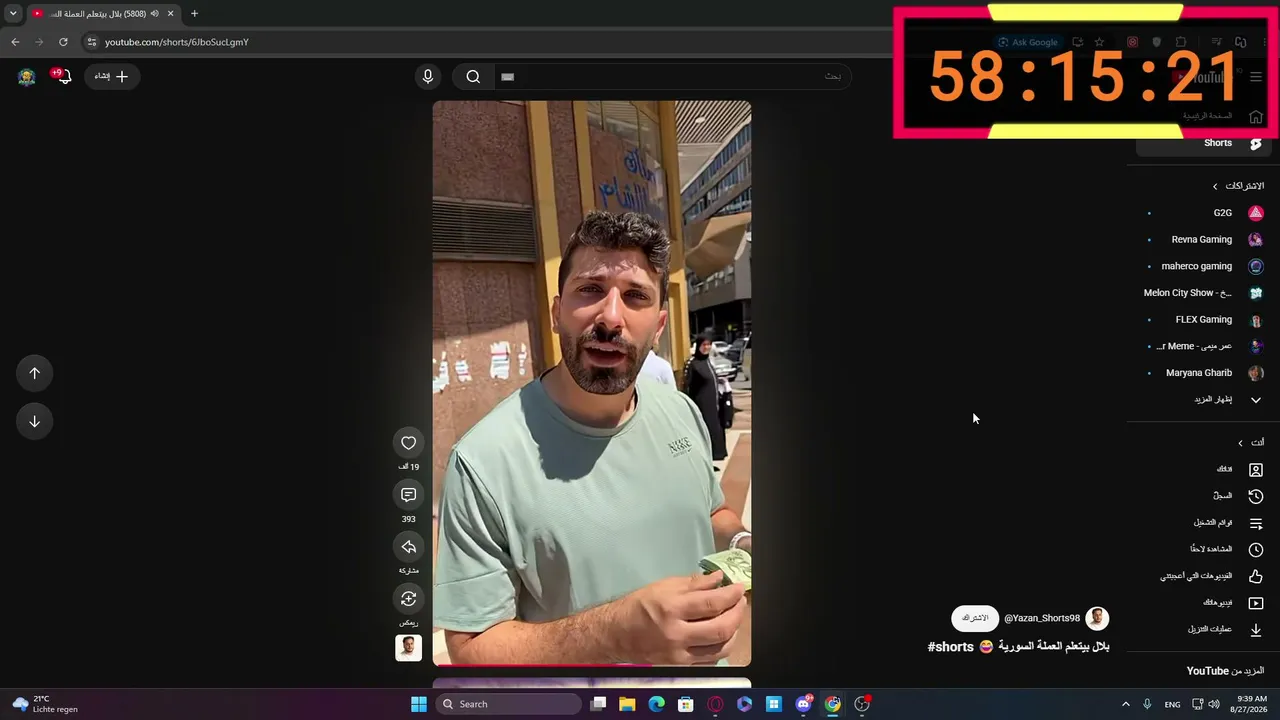
Task: Open the maherco gaming channel
Action: pos(1203,266)
